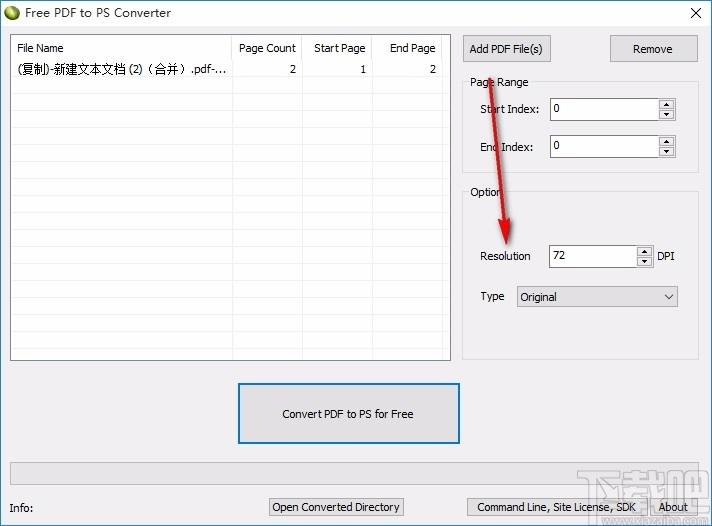Viewport: 712px width, 526px height.
Task: Click the Page Count value 2 cell
Action: (x=267, y=69)
